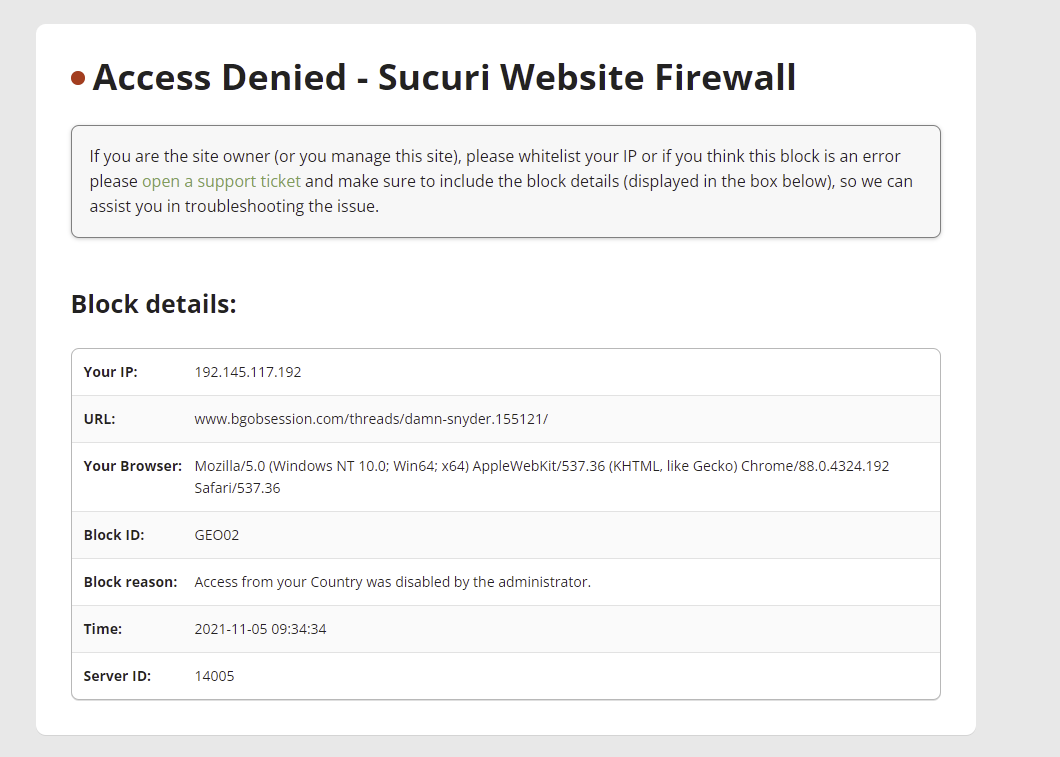Click the Mozilla browser user agent string
Screen dimensions: 1060x757
[x=542, y=477]
